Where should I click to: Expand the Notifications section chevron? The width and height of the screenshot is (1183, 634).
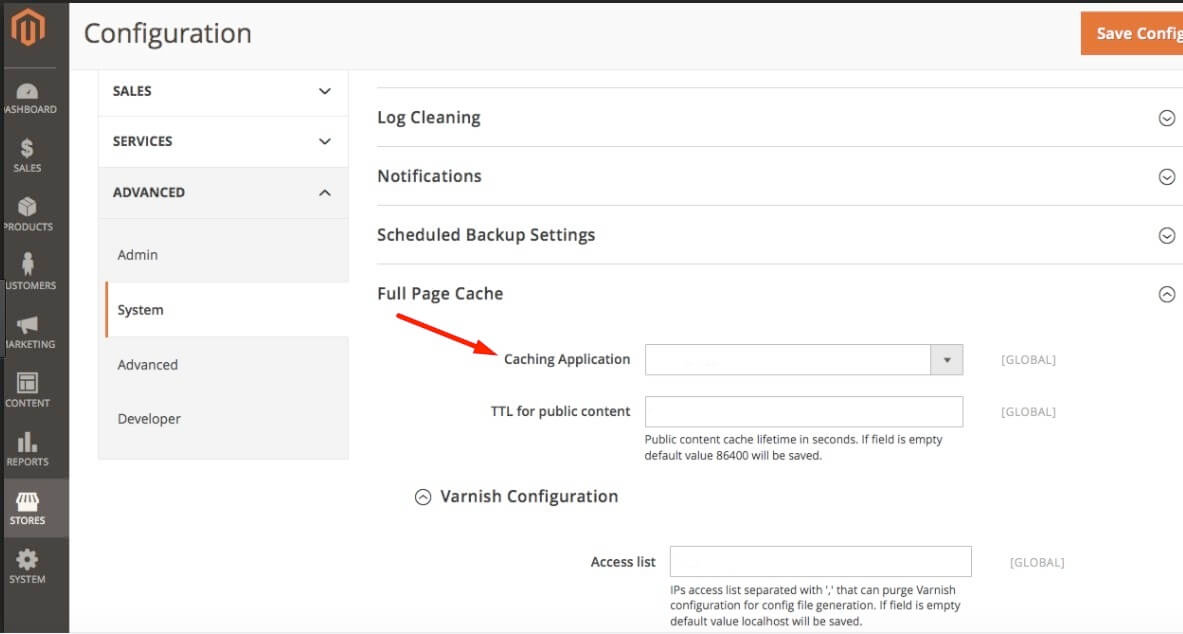[x=1166, y=177]
